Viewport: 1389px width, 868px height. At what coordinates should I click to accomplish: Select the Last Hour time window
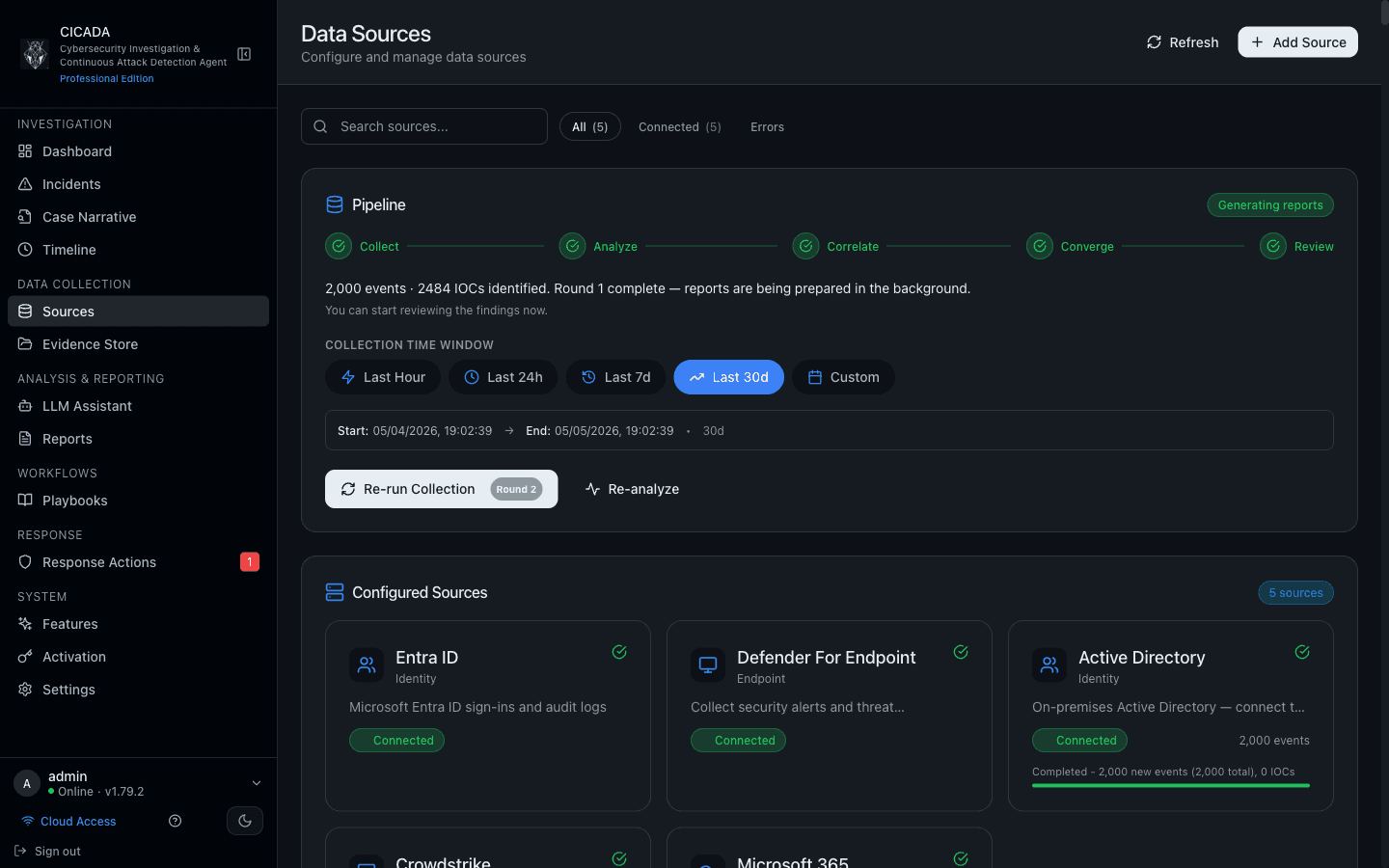point(383,377)
